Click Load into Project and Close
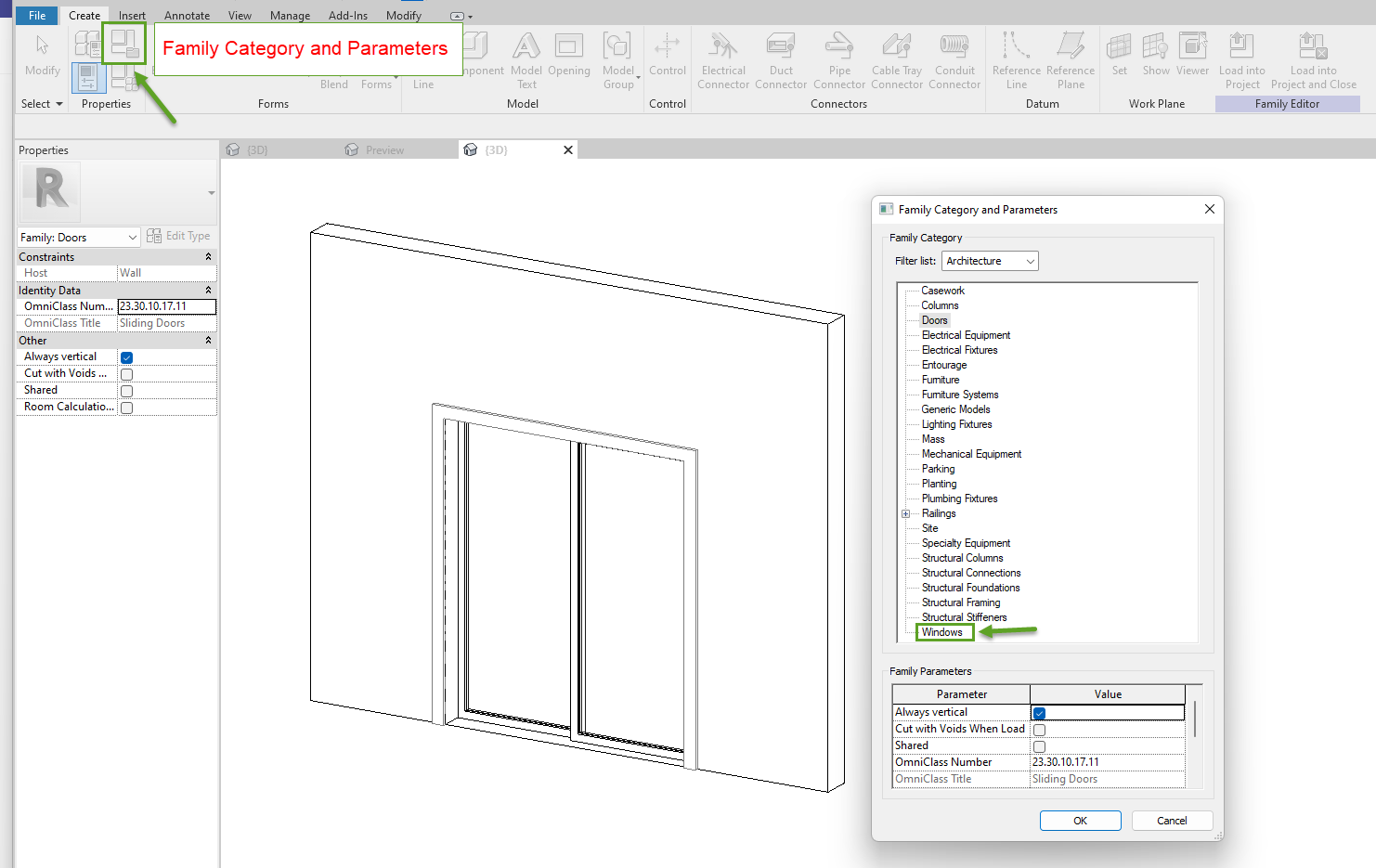The width and height of the screenshot is (1376, 868). coord(1314,60)
